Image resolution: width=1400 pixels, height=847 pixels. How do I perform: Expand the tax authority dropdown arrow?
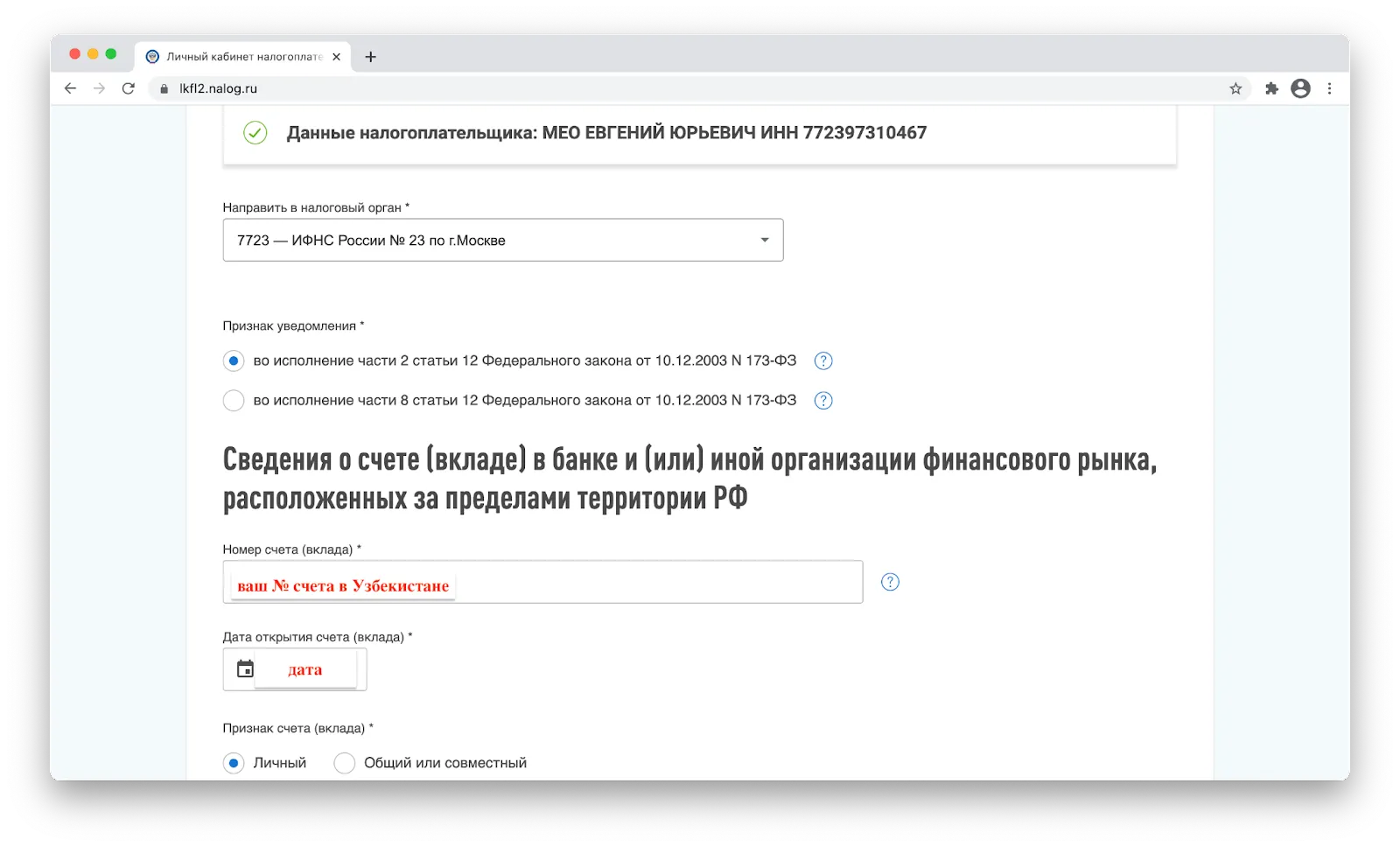click(764, 240)
